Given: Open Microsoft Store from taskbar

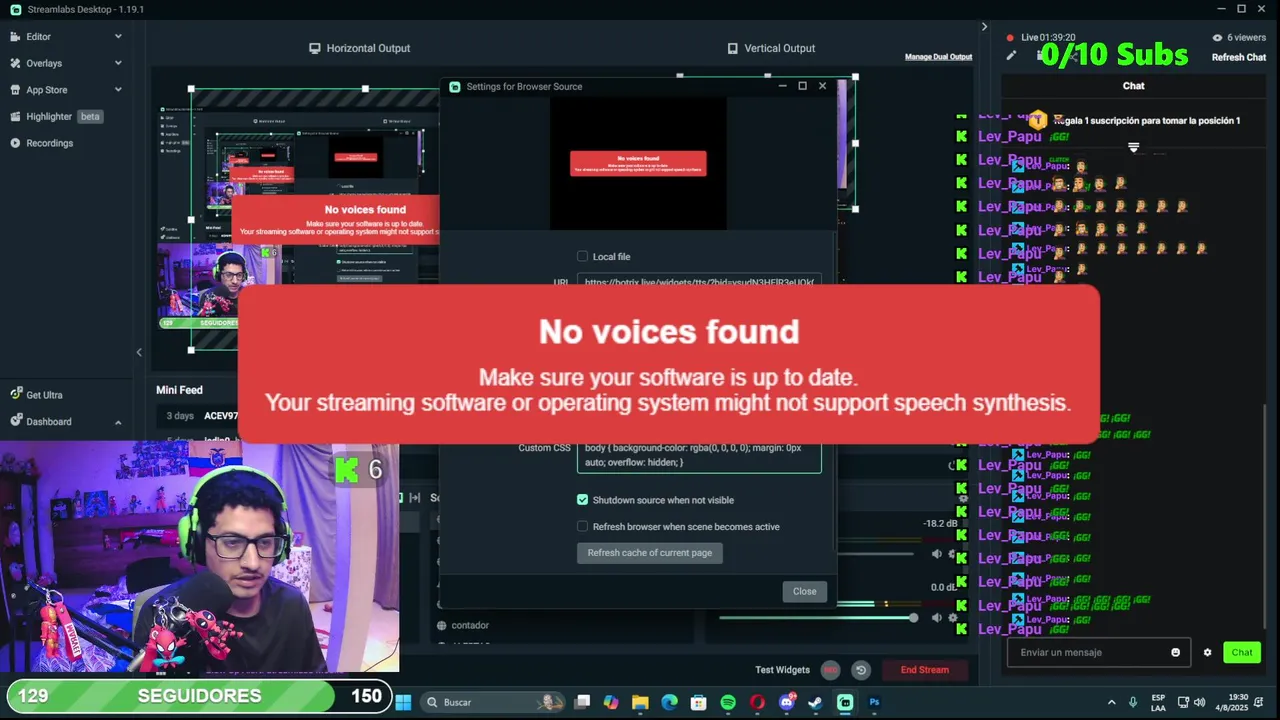Looking at the screenshot, I should click(699, 702).
